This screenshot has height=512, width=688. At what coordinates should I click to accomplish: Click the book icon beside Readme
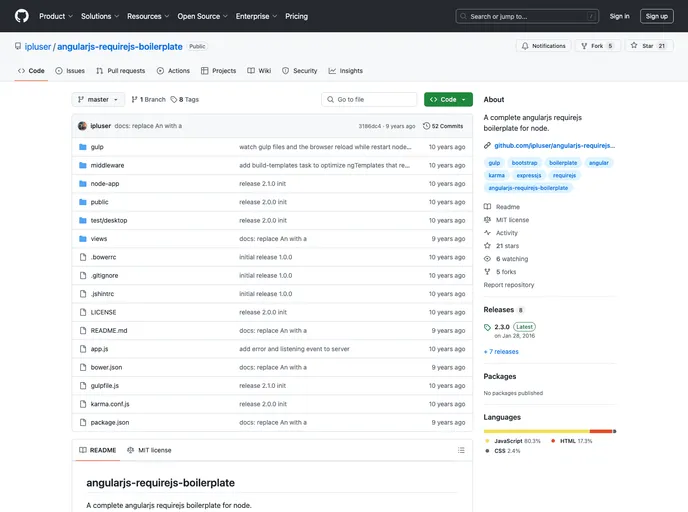pyautogui.click(x=487, y=207)
